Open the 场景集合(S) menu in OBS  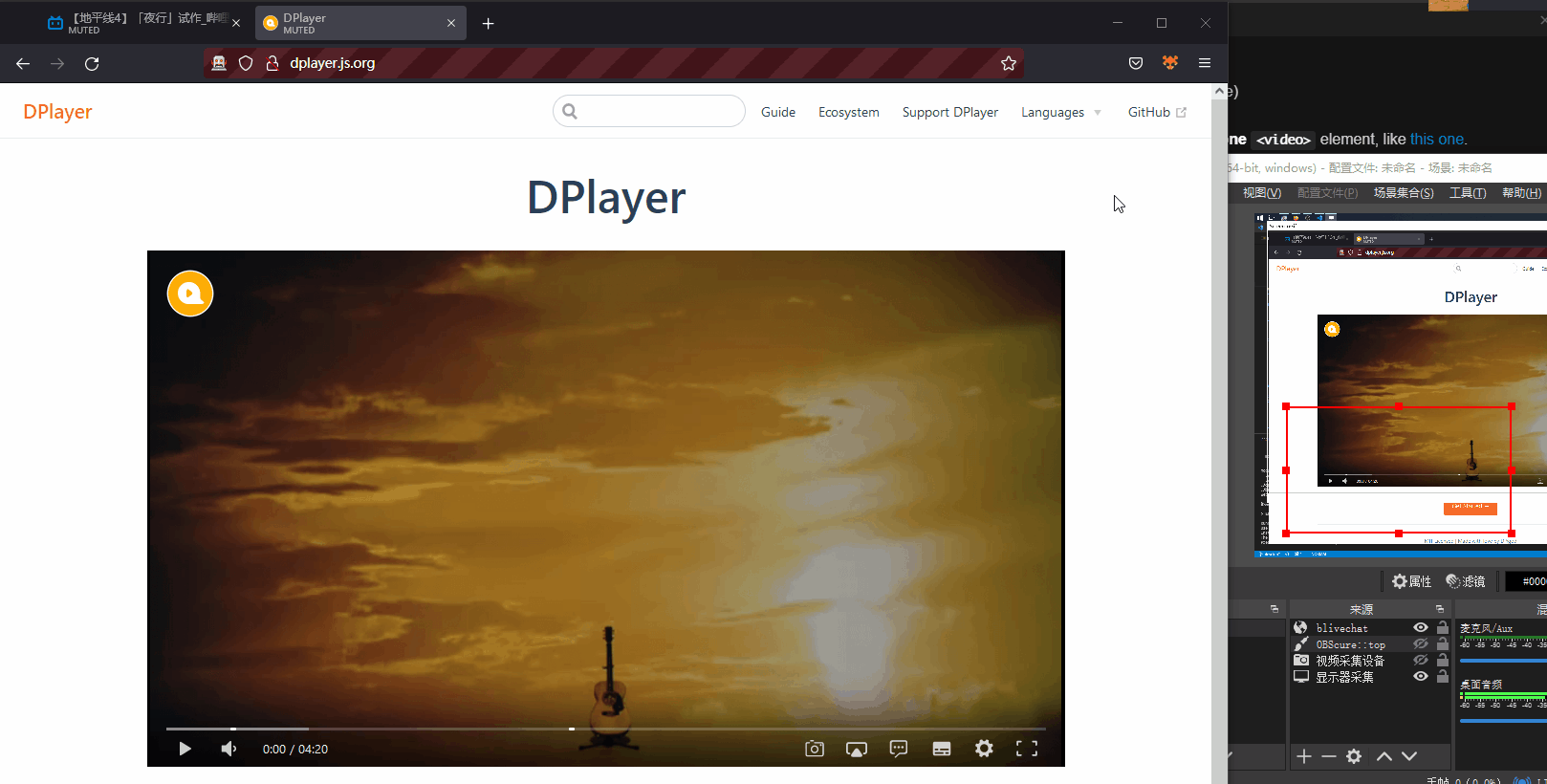pyautogui.click(x=1404, y=193)
